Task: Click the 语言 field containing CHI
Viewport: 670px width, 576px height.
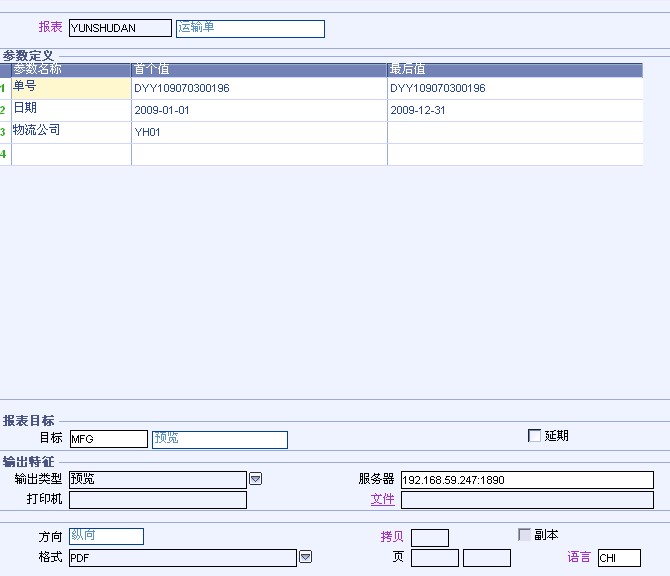Action: [x=618, y=558]
